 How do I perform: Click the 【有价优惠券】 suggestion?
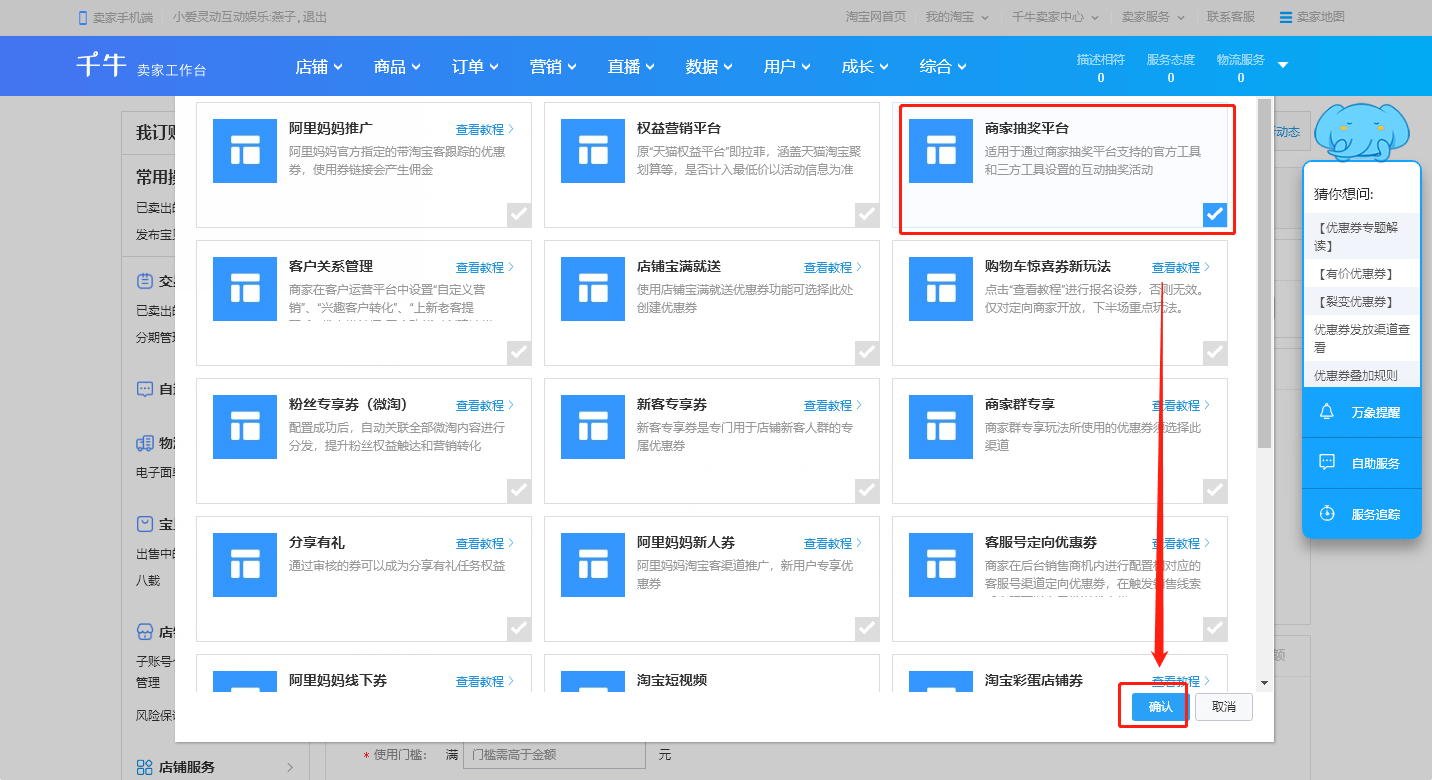pos(1356,273)
